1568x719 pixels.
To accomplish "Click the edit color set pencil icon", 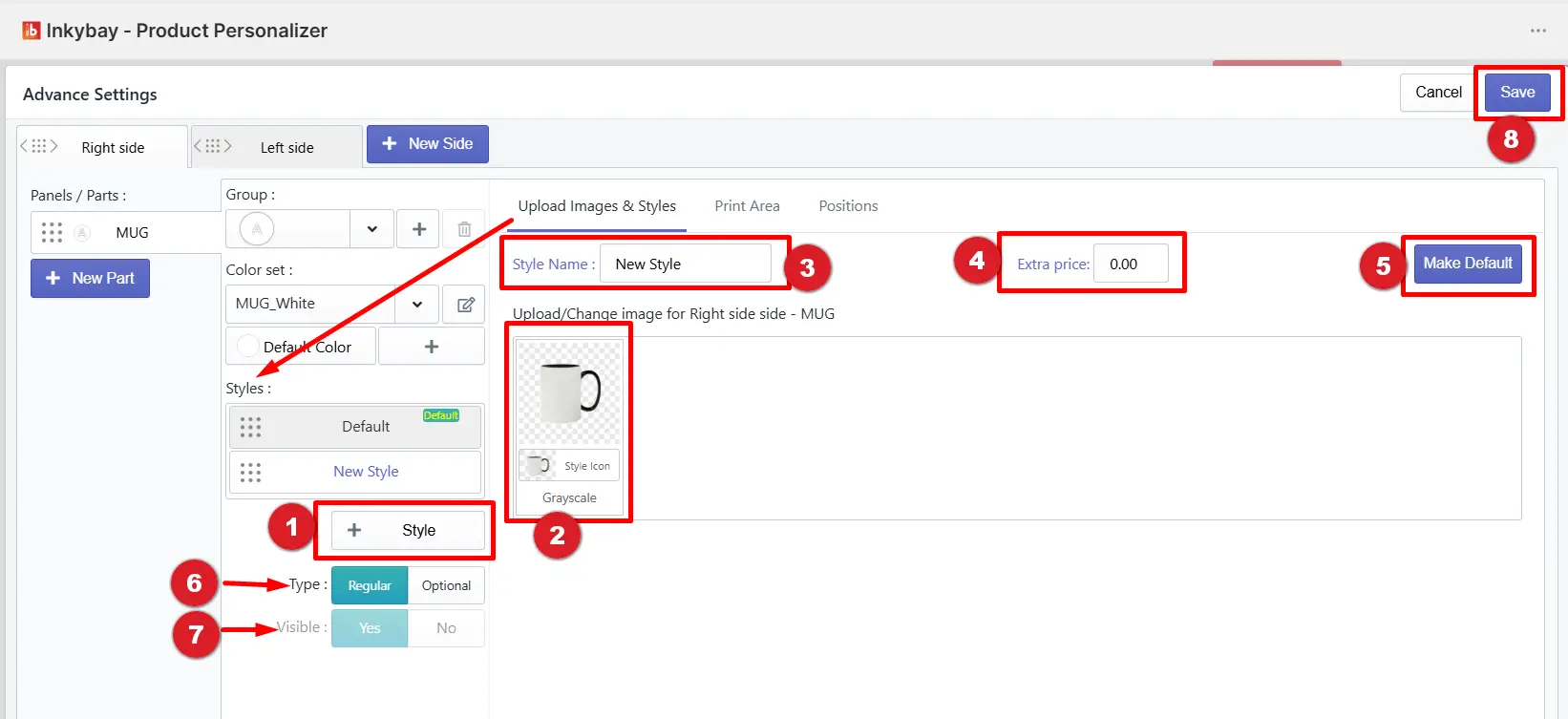I will coord(465,305).
